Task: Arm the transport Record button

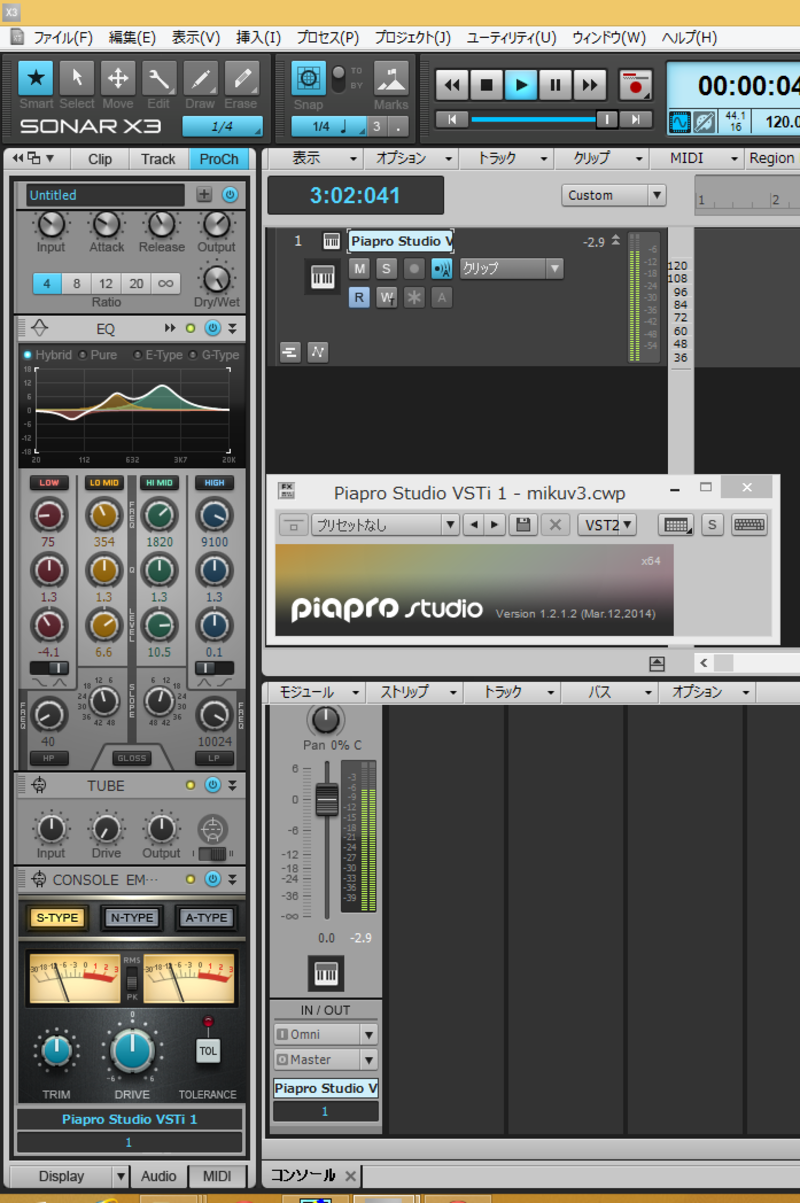Action: (x=635, y=84)
